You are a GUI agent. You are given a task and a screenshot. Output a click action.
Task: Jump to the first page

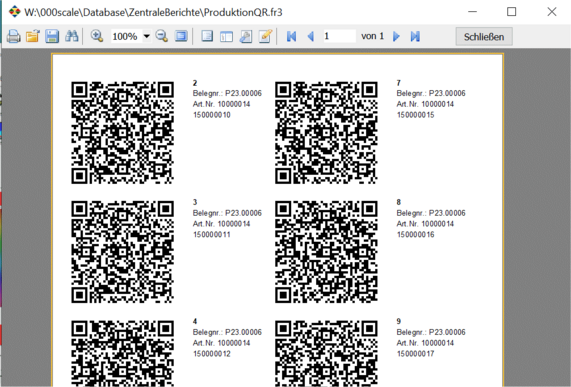click(291, 36)
